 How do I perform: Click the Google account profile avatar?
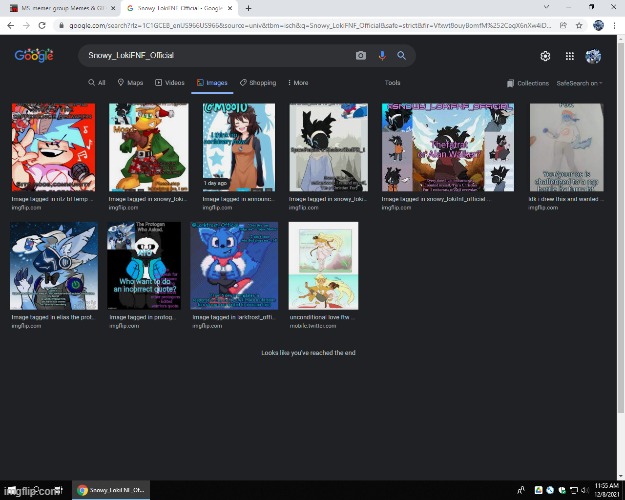[593, 56]
